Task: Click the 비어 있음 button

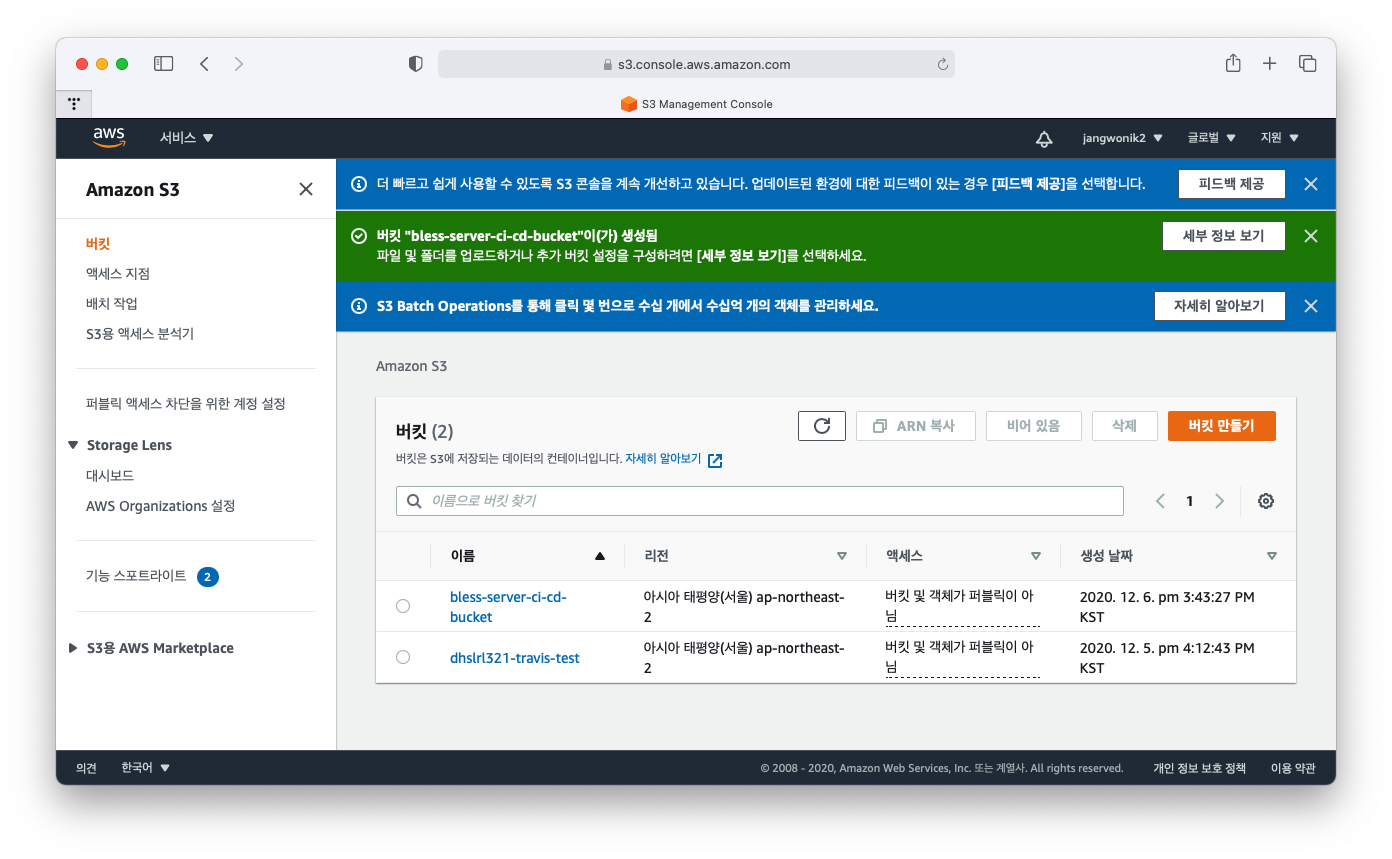Action: tap(1034, 426)
